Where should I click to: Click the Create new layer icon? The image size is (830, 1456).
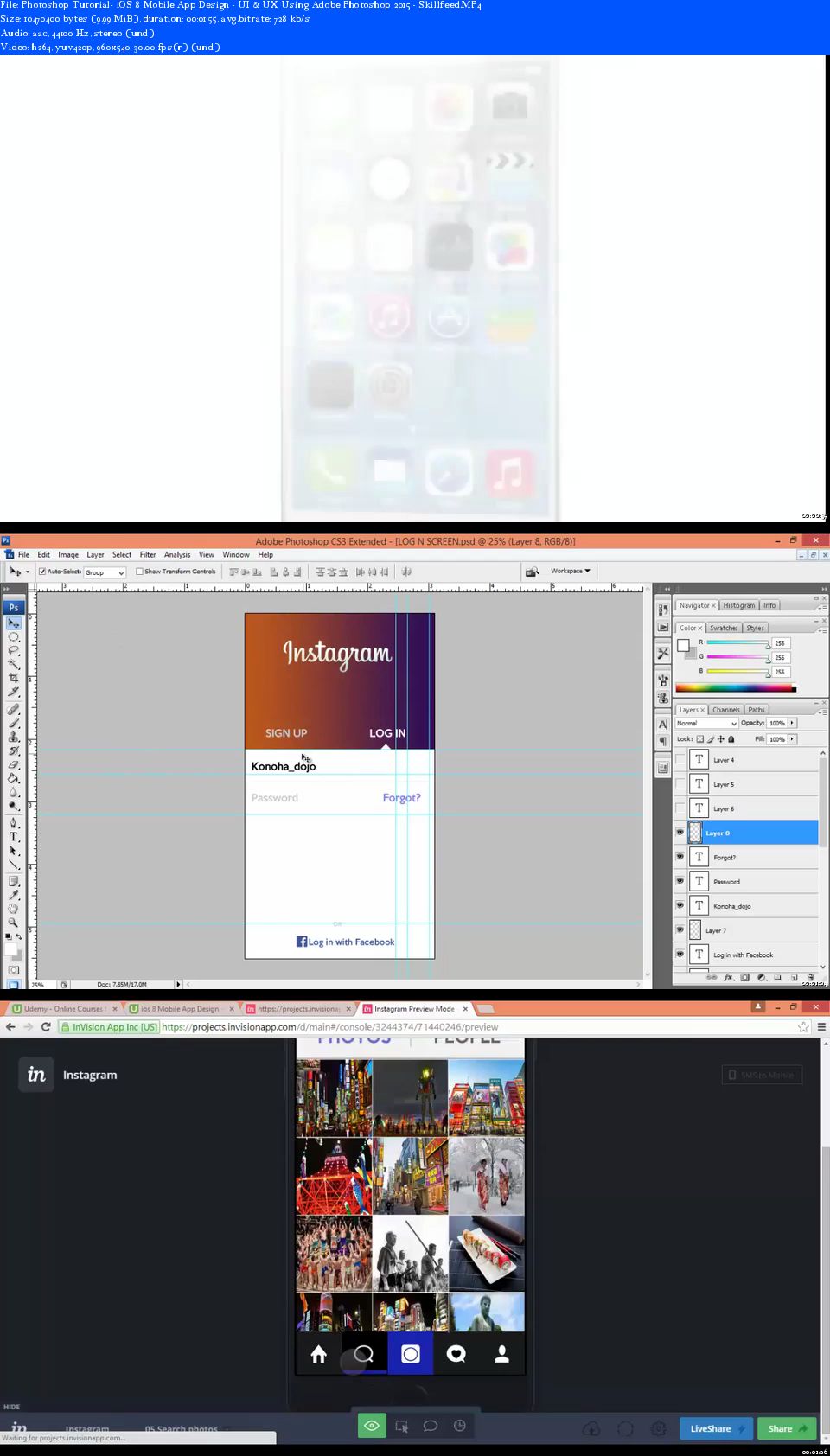coord(794,977)
